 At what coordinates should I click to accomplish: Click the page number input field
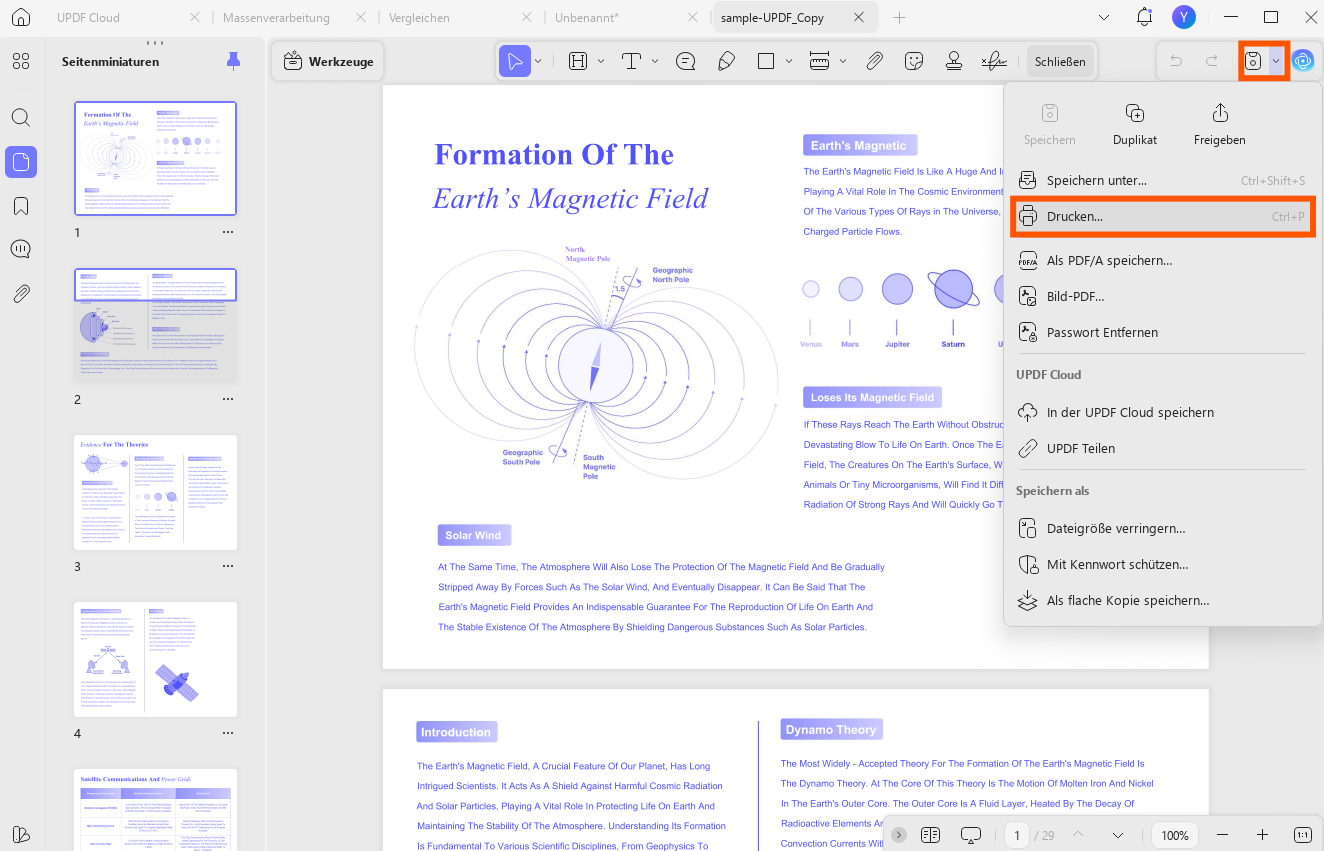point(1017,835)
